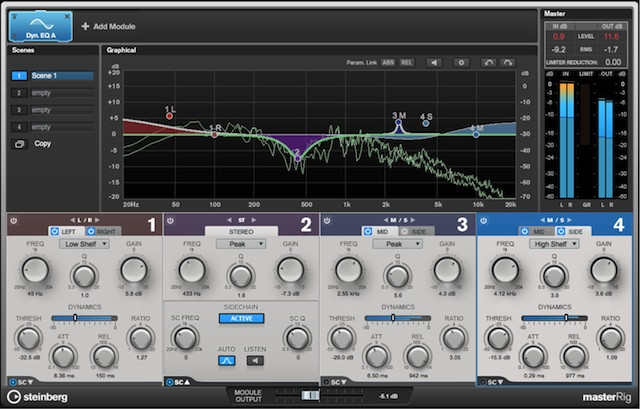
Task: Toggle sidechain AUTO filter button
Action: click(227, 360)
